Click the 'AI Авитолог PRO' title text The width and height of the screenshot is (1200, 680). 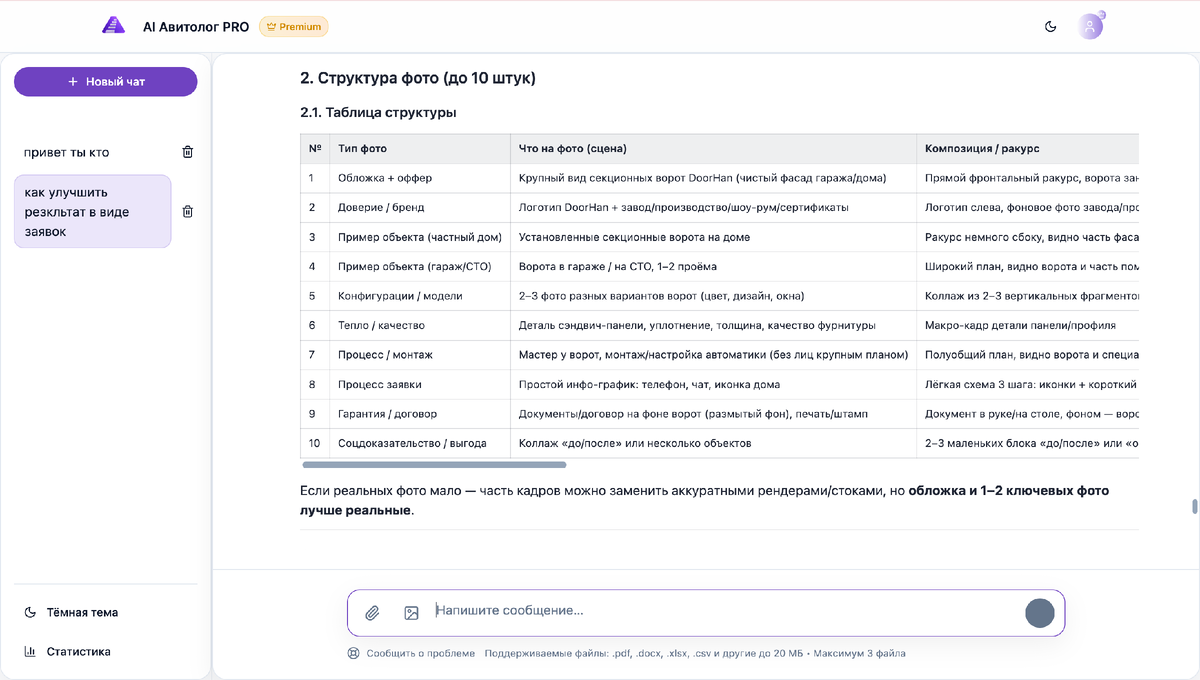point(196,27)
